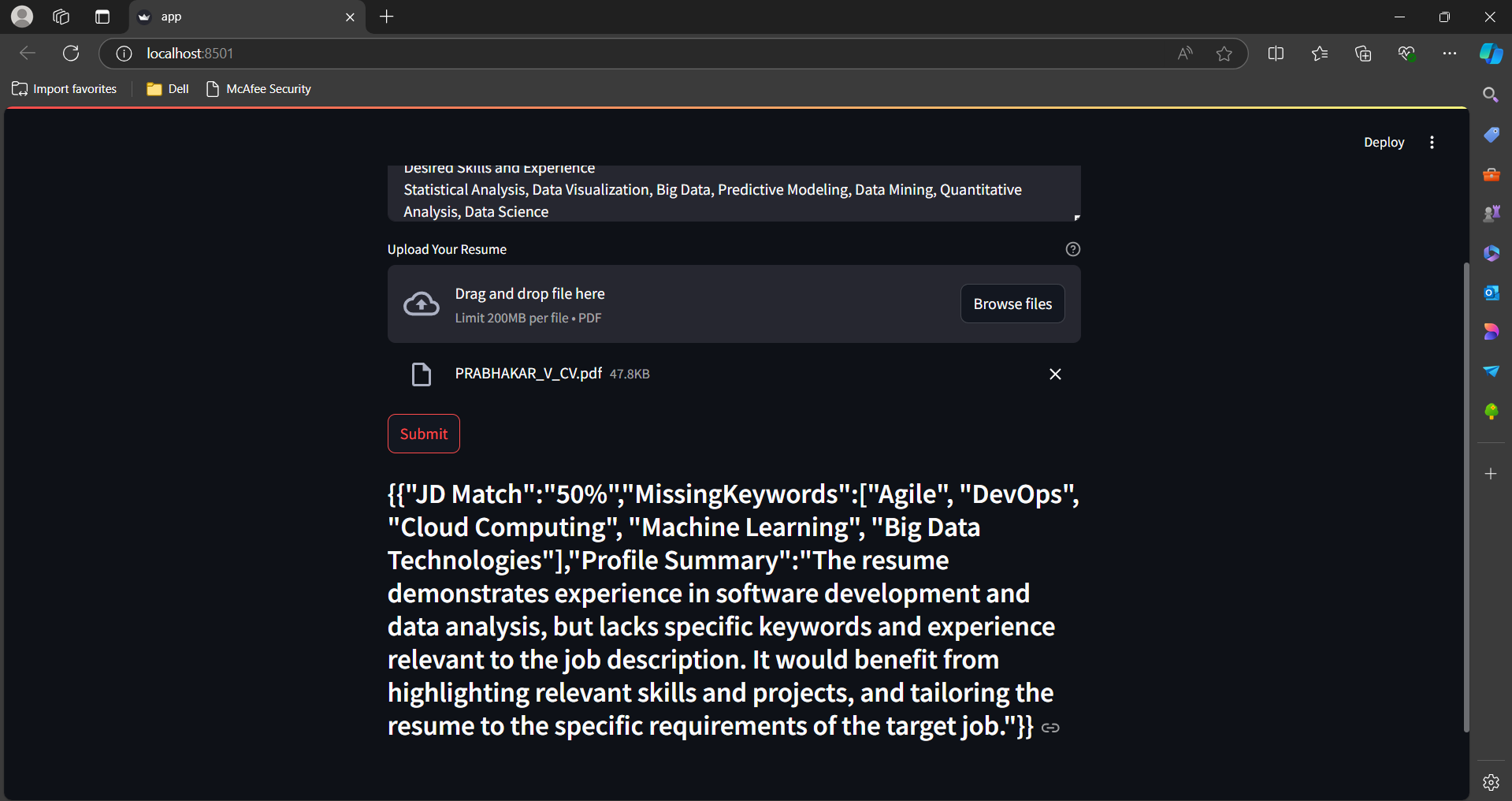Image resolution: width=1512 pixels, height=801 pixels.
Task: Click the Submit button
Action: pos(423,434)
